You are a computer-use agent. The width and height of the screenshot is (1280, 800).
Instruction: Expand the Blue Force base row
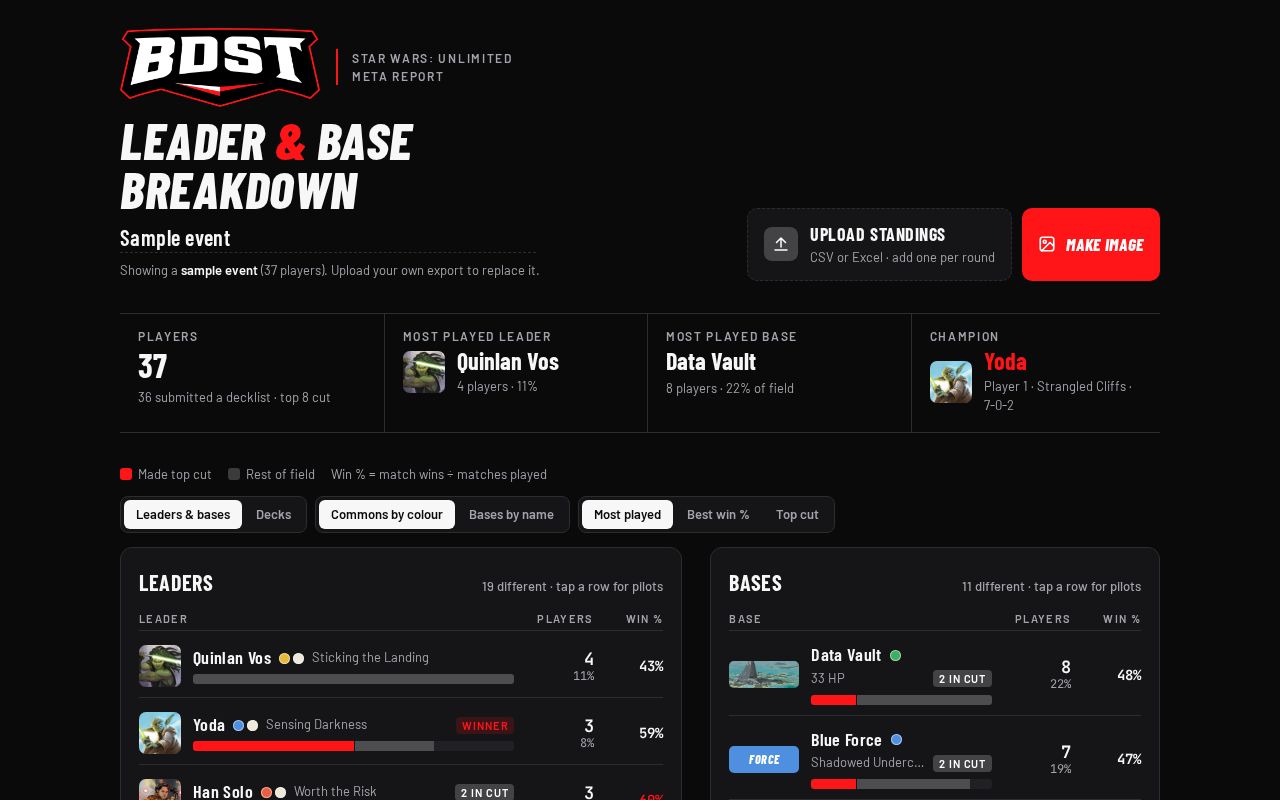(x=935, y=758)
